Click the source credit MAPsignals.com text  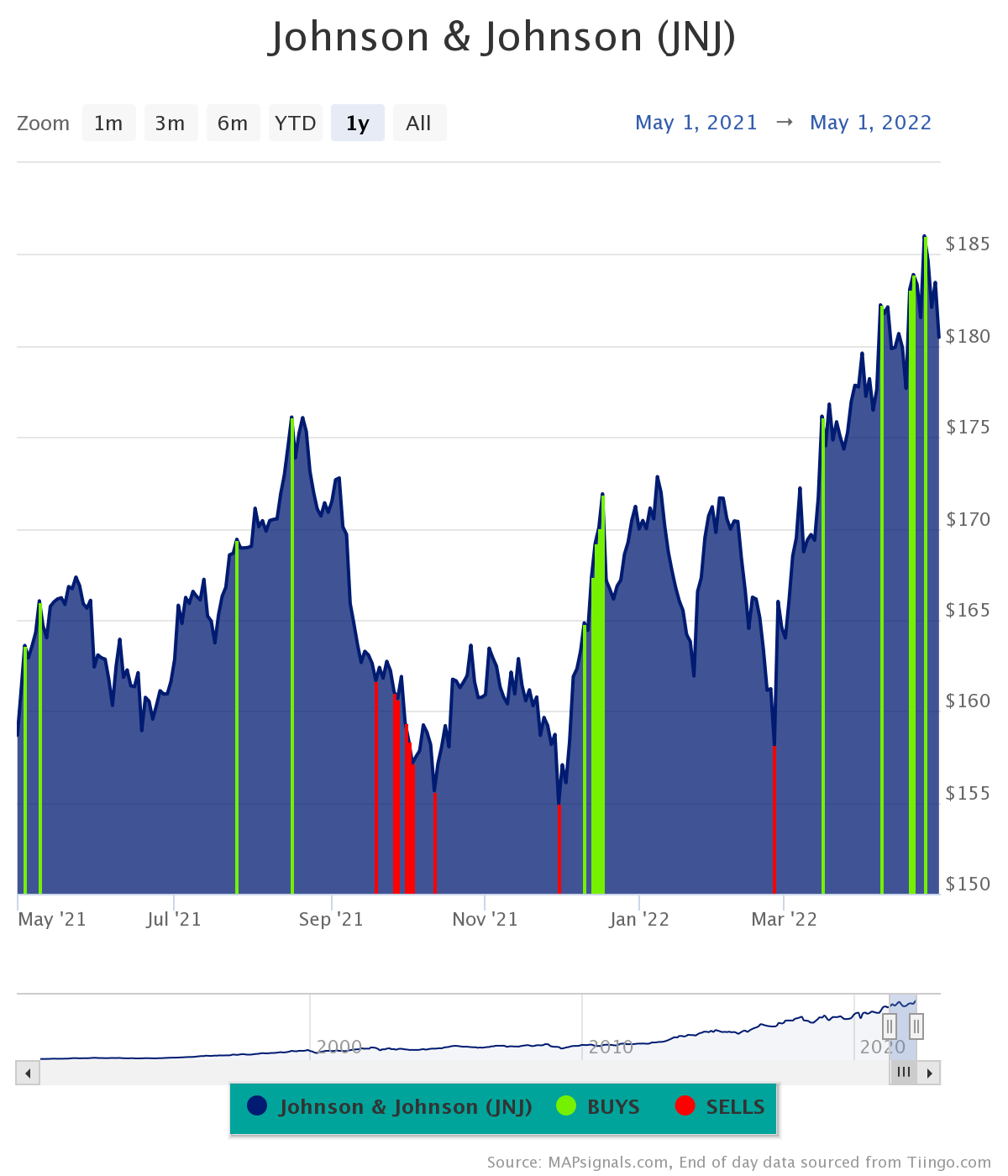(608, 1163)
